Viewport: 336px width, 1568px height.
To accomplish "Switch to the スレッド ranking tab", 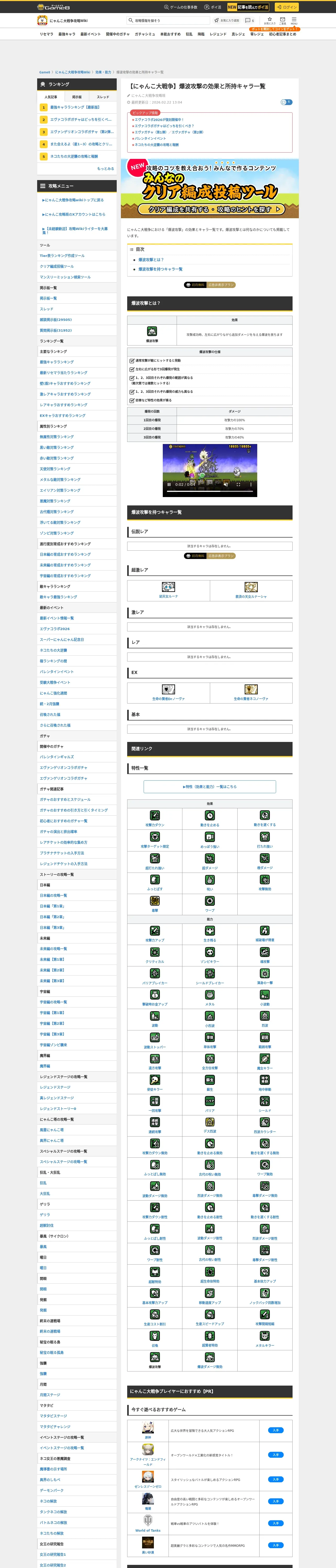I will click(x=103, y=97).
